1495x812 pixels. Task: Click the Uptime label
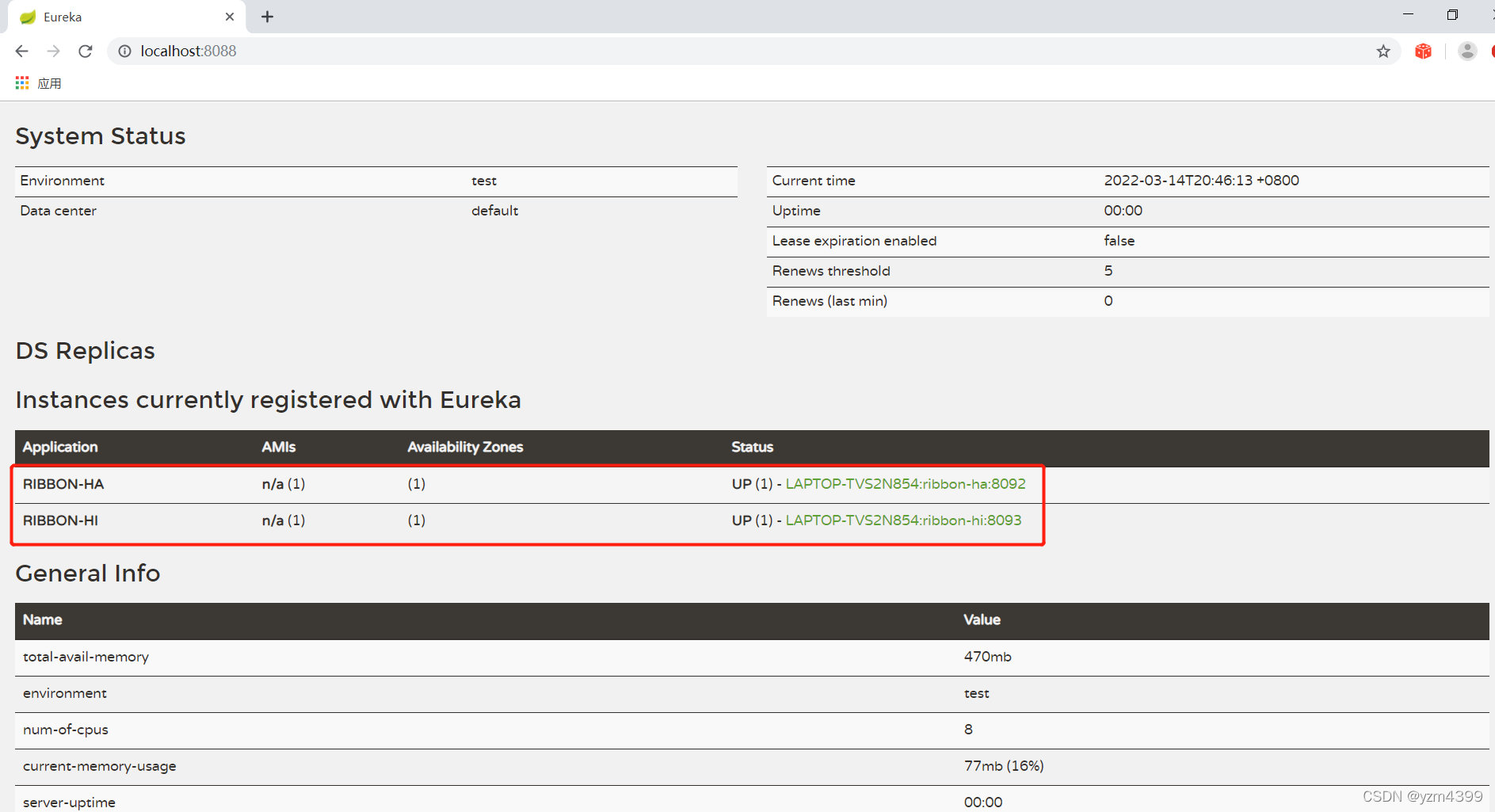[x=796, y=211]
